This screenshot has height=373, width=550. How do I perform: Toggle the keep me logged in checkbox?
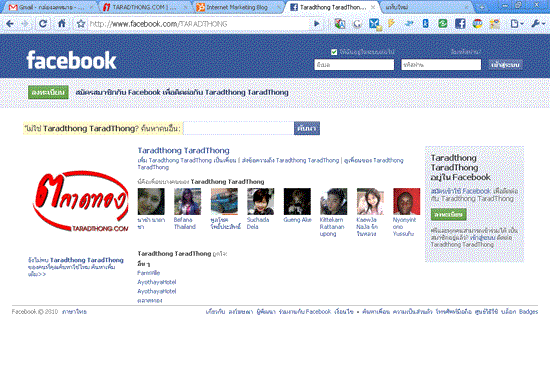pyautogui.click(x=334, y=52)
